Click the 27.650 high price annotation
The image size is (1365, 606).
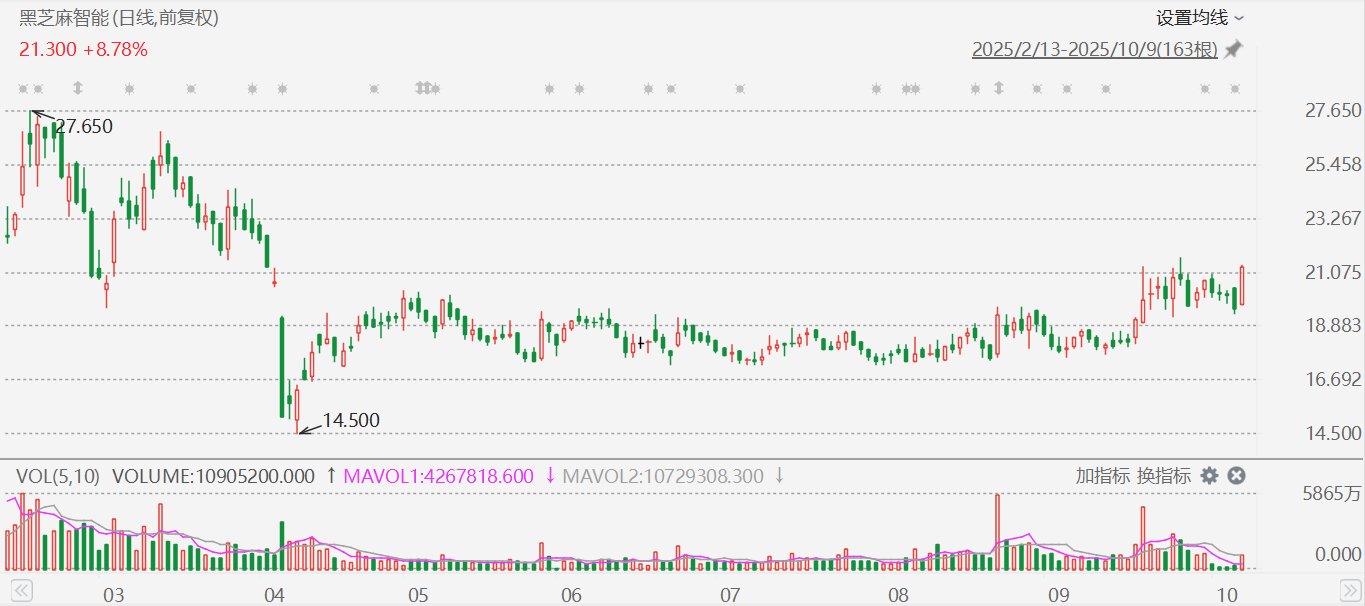83,127
